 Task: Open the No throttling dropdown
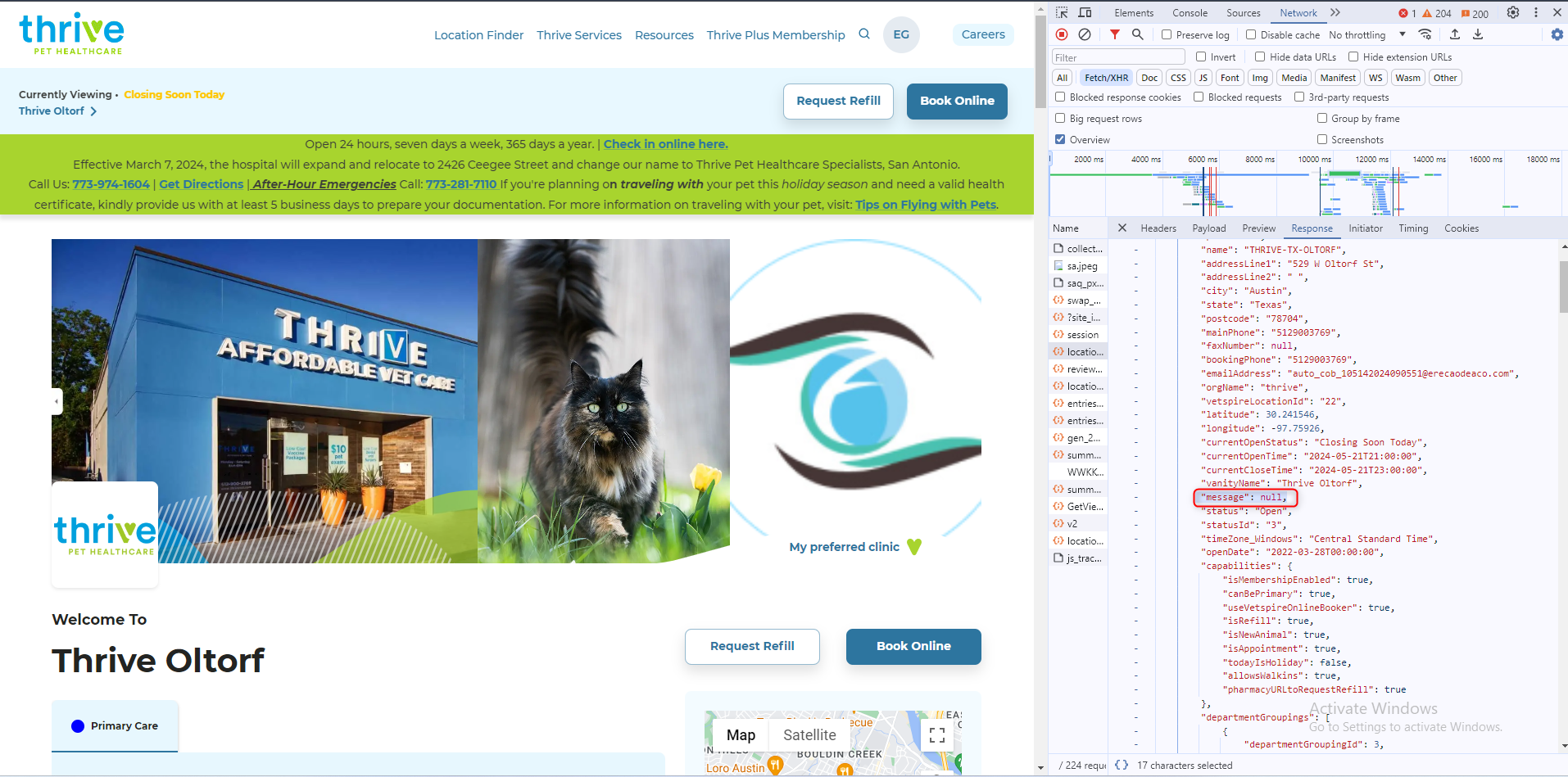tap(1366, 35)
